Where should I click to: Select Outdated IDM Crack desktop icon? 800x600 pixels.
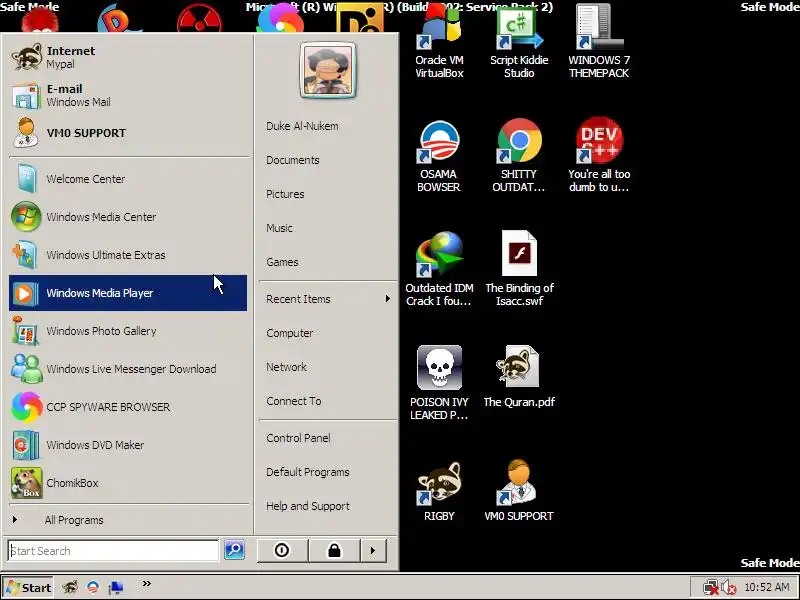point(439,269)
